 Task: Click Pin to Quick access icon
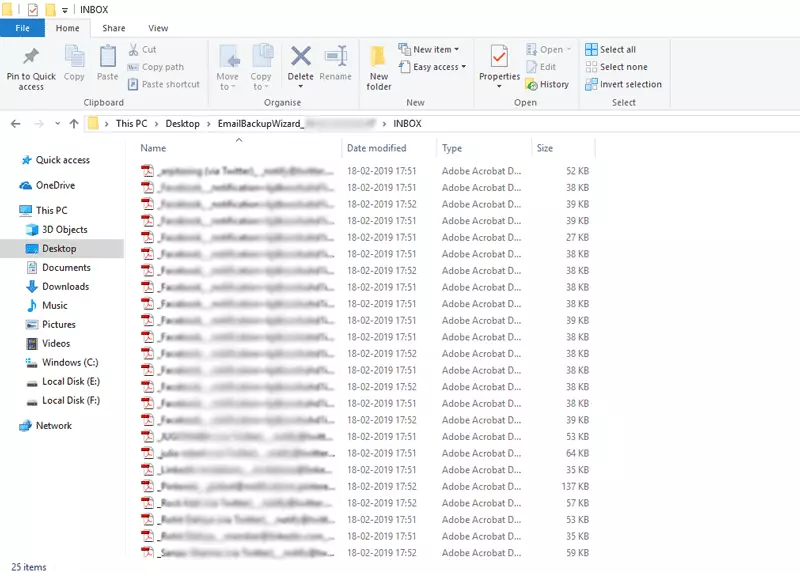(x=31, y=56)
